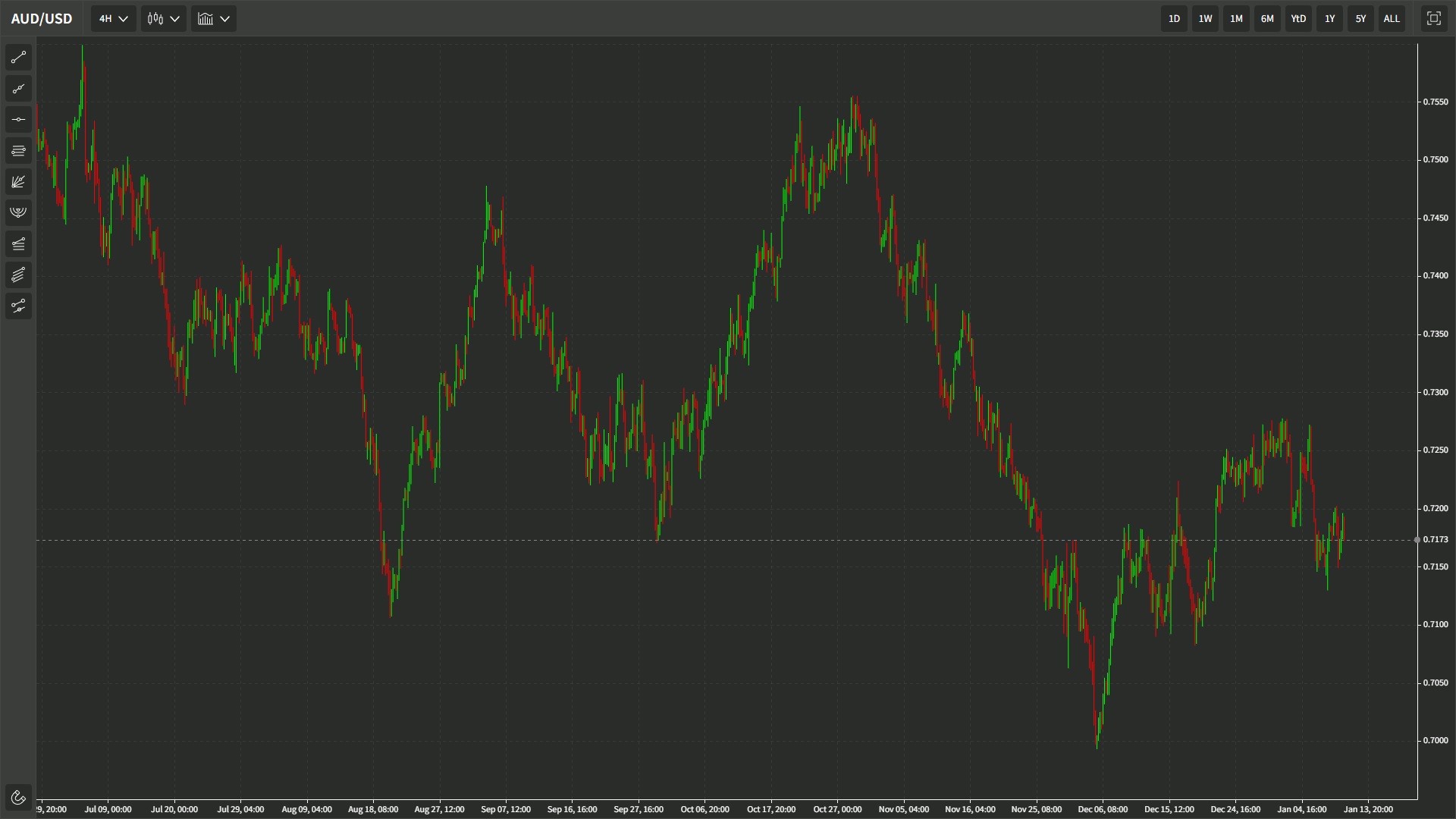Open the candlestick chart type dropdown
This screenshot has height=819, width=1456.
(x=164, y=19)
